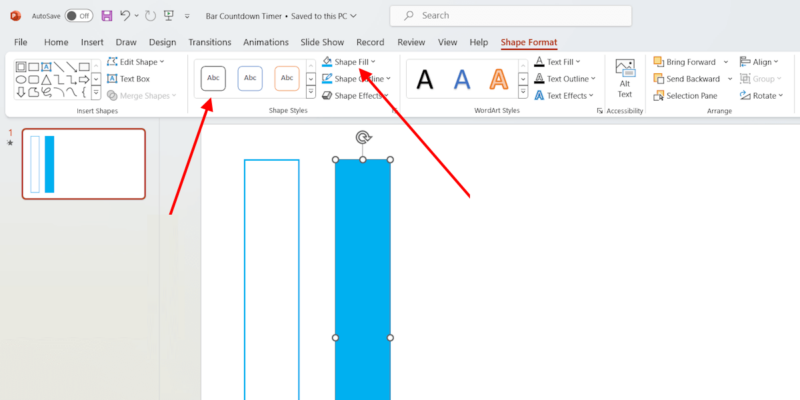Open the Rotate menu
This screenshot has width=800, height=400.
761,95
